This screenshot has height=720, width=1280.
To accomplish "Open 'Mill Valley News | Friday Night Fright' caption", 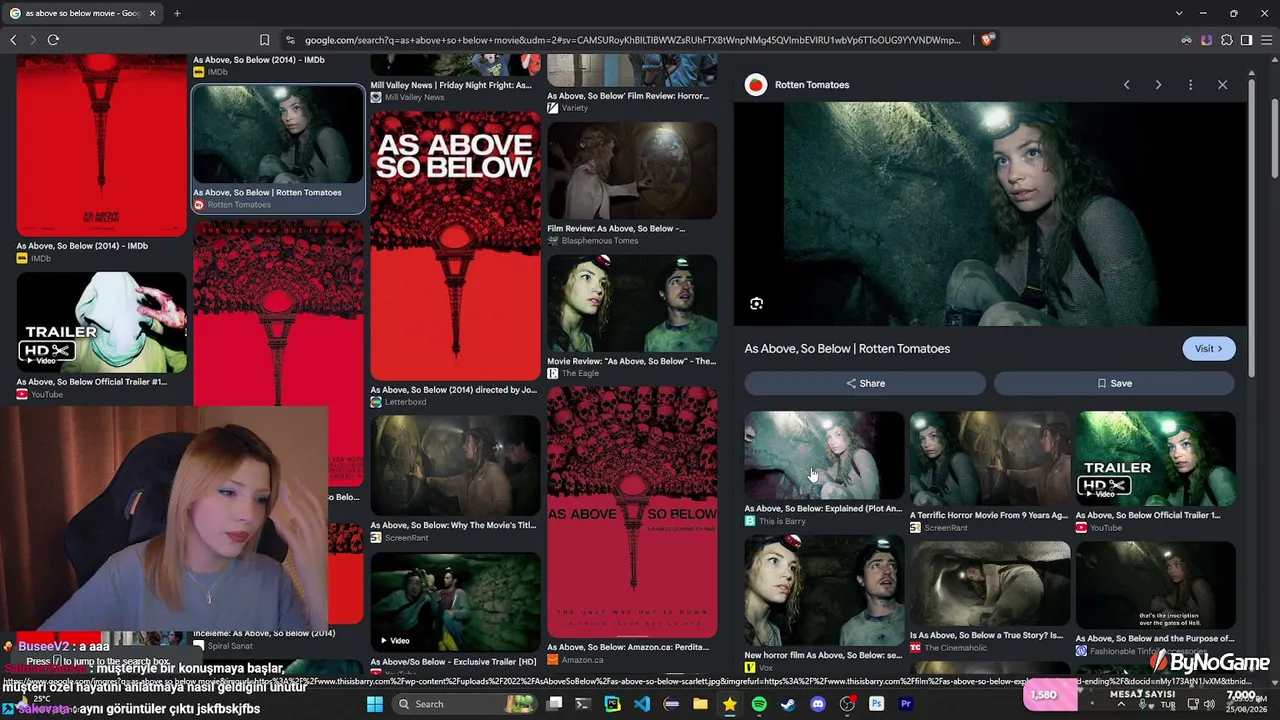I will 451,85.
